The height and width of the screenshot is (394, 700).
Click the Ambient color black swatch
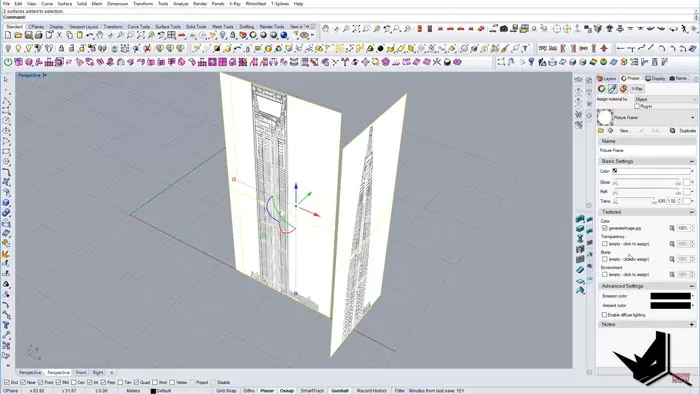[670, 306]
